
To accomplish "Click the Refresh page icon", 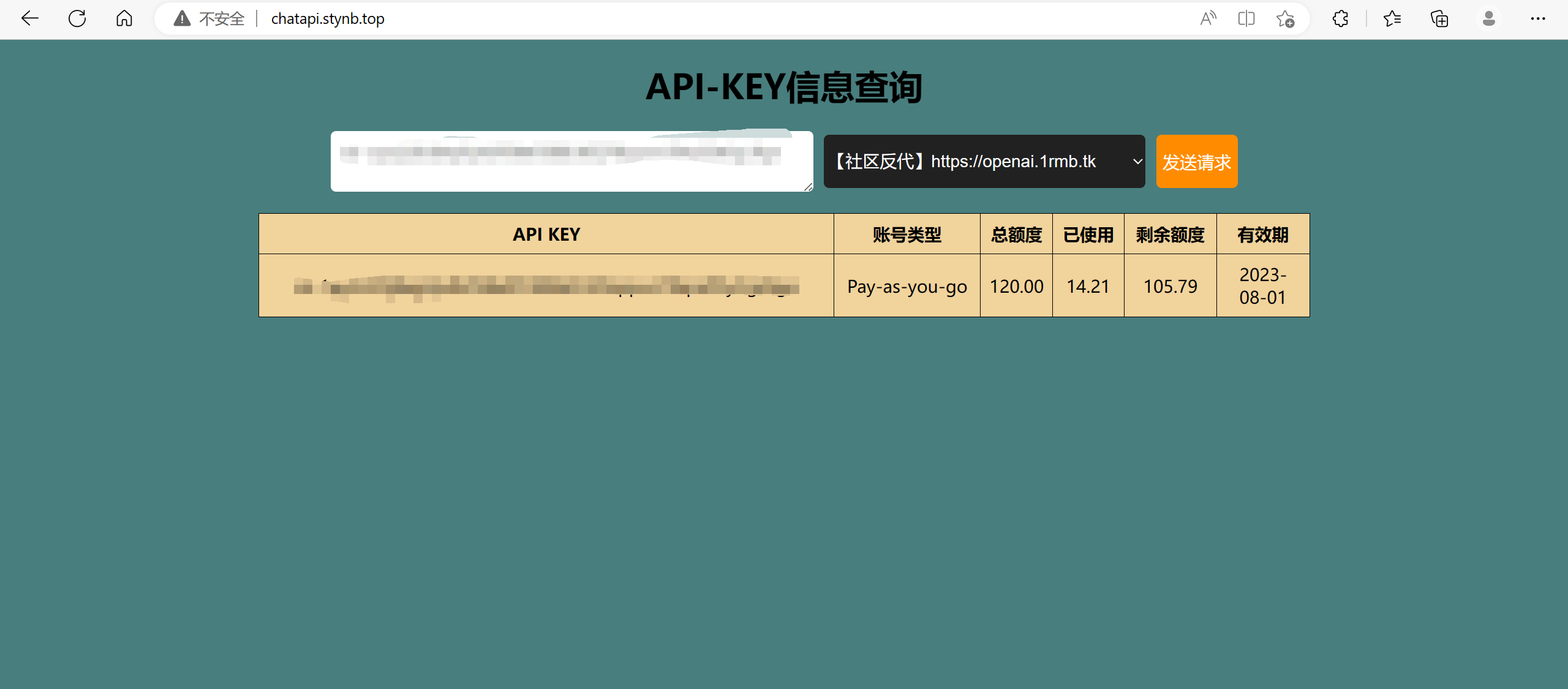I will pyautogui.click(x=77, y=18).
